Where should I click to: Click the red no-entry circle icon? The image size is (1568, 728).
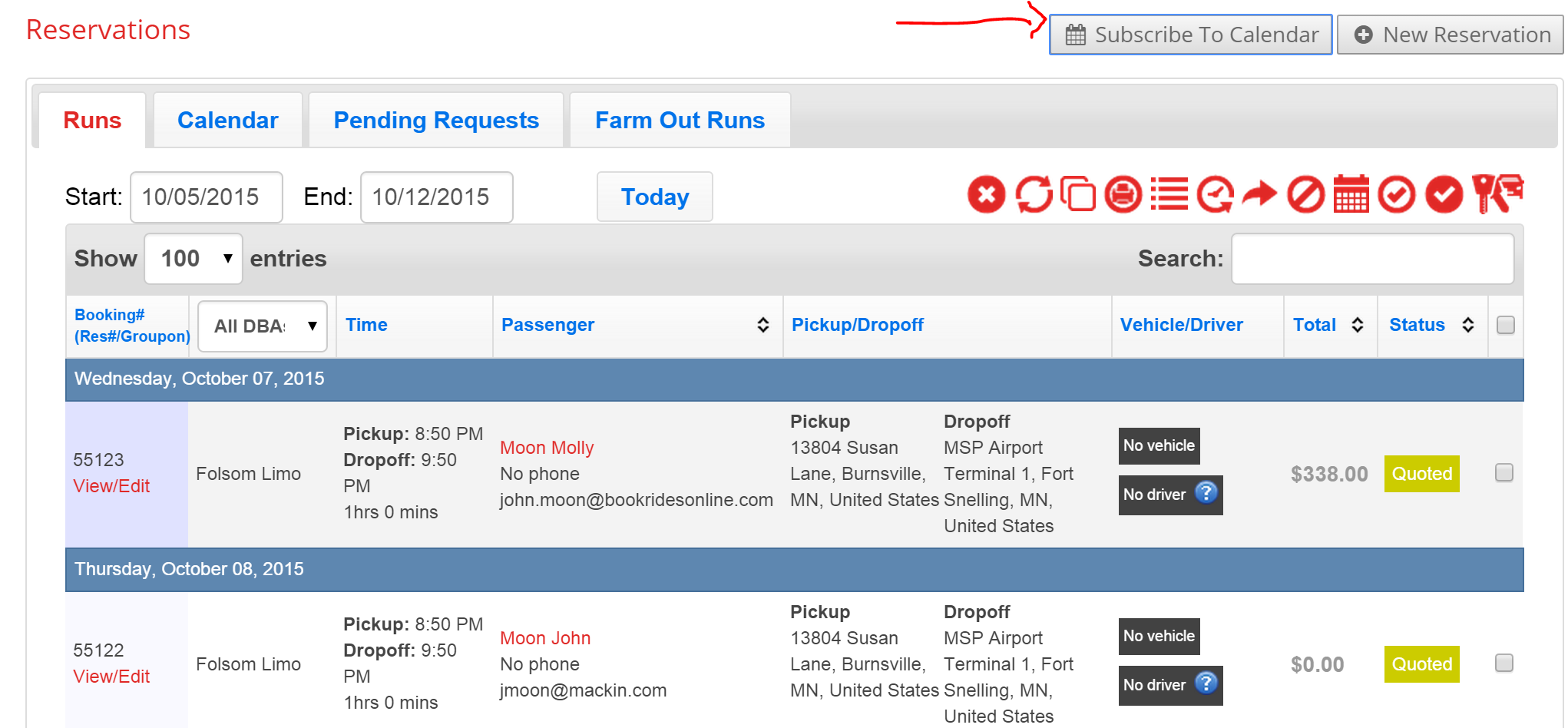click(1305, 194)
